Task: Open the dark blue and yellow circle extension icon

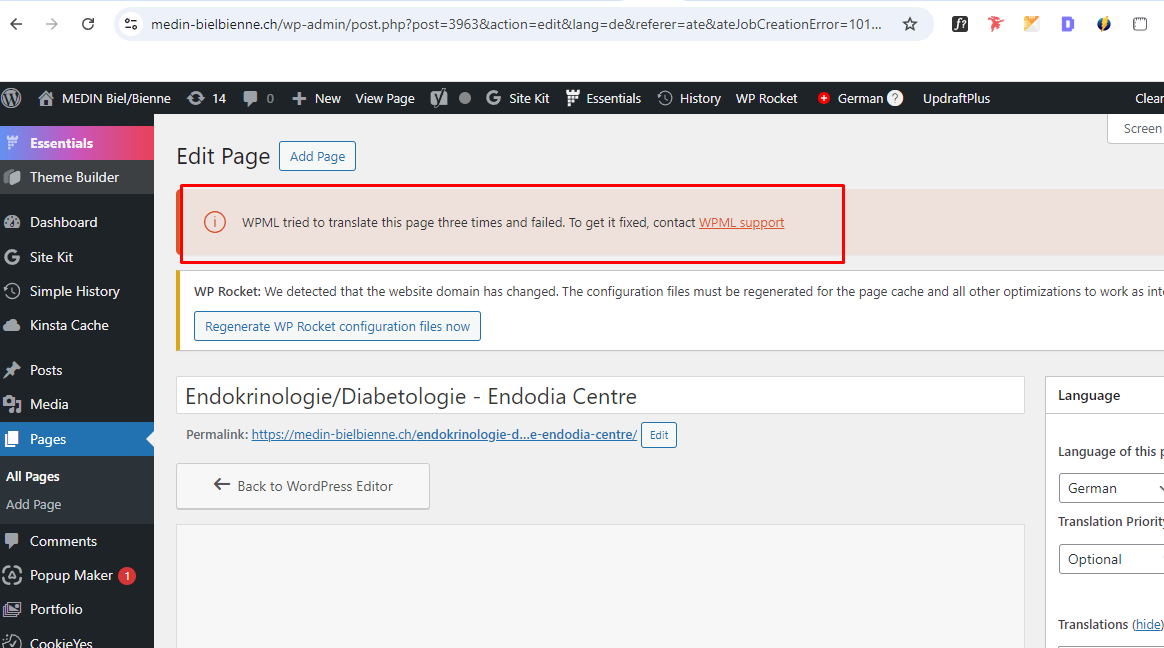Action: click(x=1104, y=24)
